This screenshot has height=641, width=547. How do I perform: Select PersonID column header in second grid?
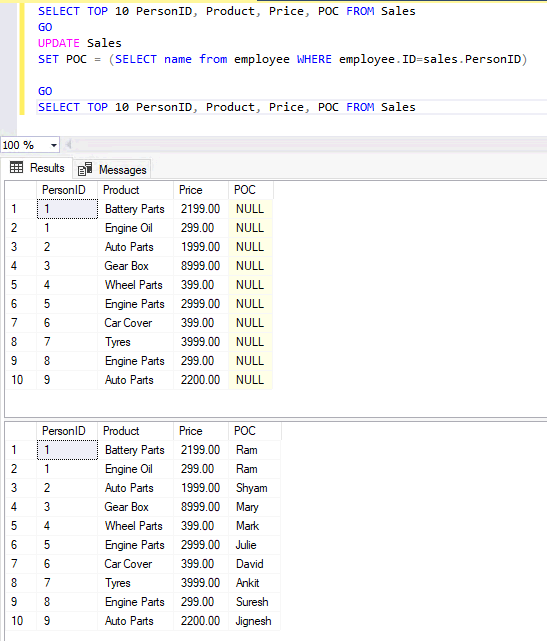67,431
